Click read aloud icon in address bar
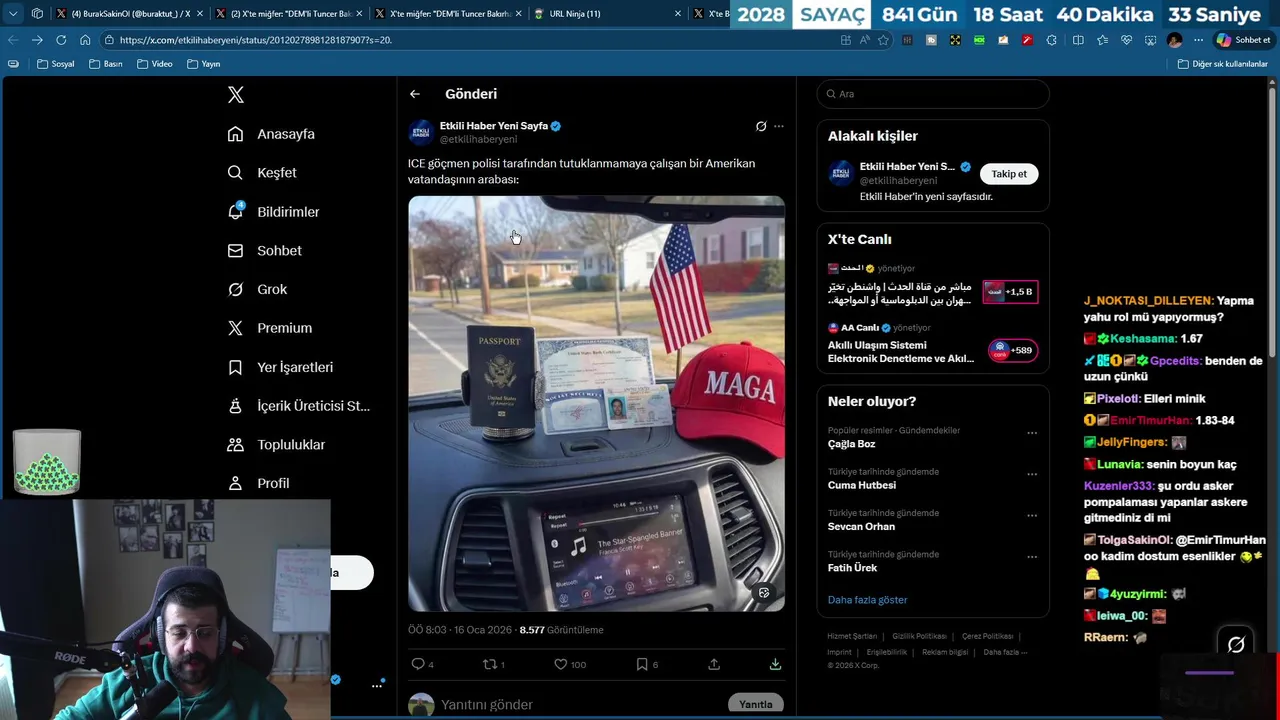Viewport: 1280px width, 720px height. coord(865,40)
